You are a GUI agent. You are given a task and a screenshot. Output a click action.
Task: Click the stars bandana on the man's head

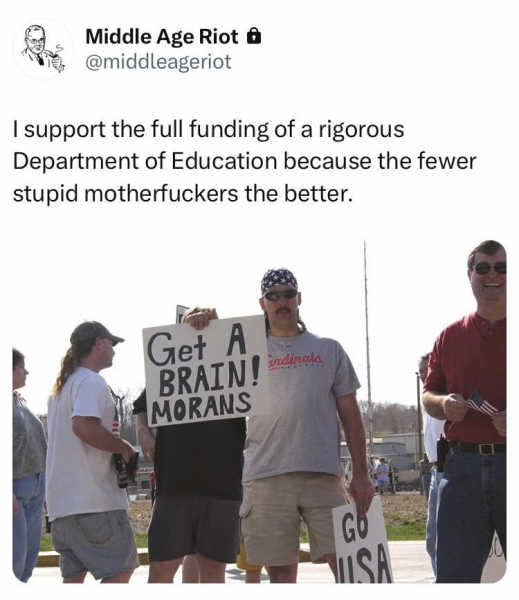coord(279,280)
